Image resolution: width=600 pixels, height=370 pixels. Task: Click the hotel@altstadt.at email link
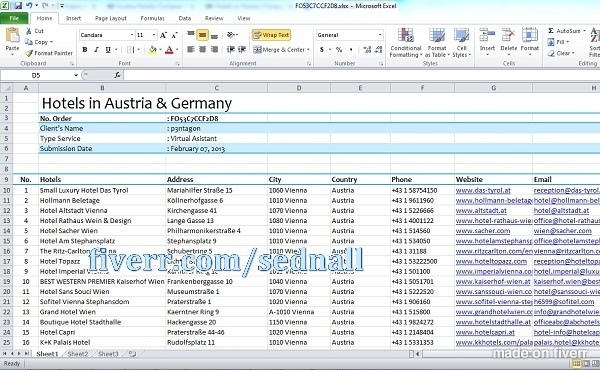(x=561, y=210)
